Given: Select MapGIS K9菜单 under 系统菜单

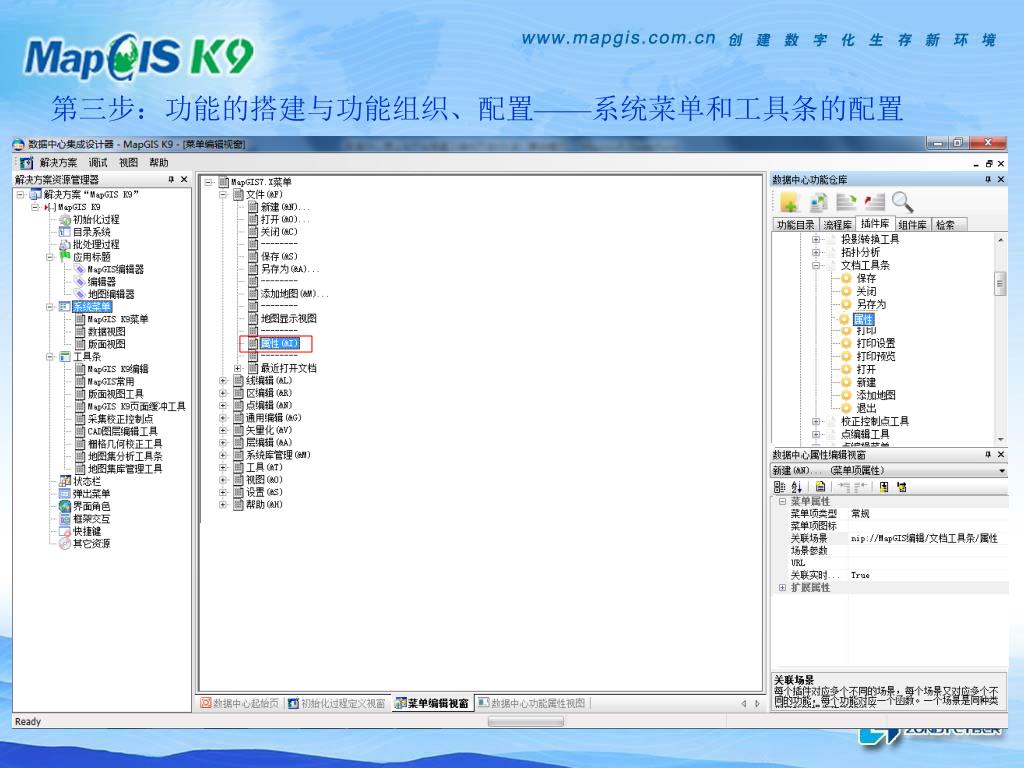Looking at the screenshot, I should pyautogui.click(x=118, y=319).
